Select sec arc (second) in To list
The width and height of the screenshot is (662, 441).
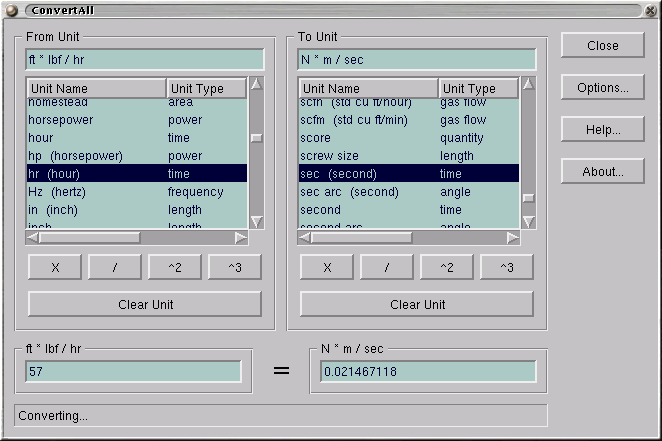pos(409,192)
